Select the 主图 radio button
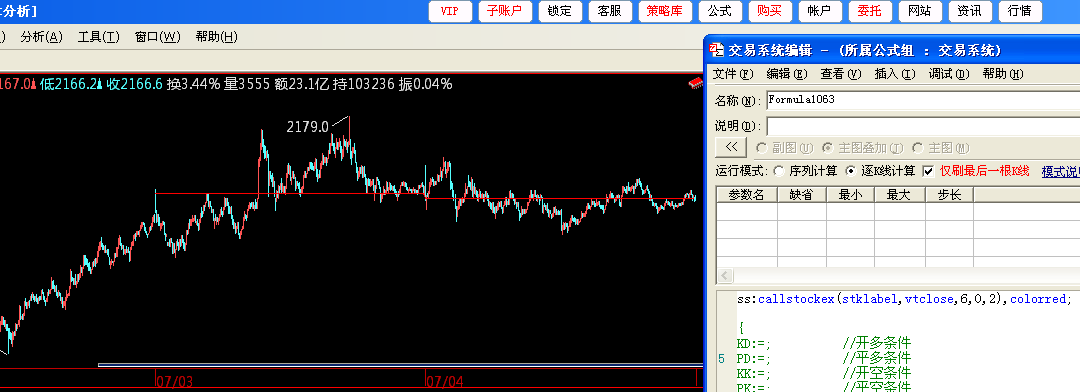Screen dimensions: 1080x392 pyautogui.click(x=917, y=148)
